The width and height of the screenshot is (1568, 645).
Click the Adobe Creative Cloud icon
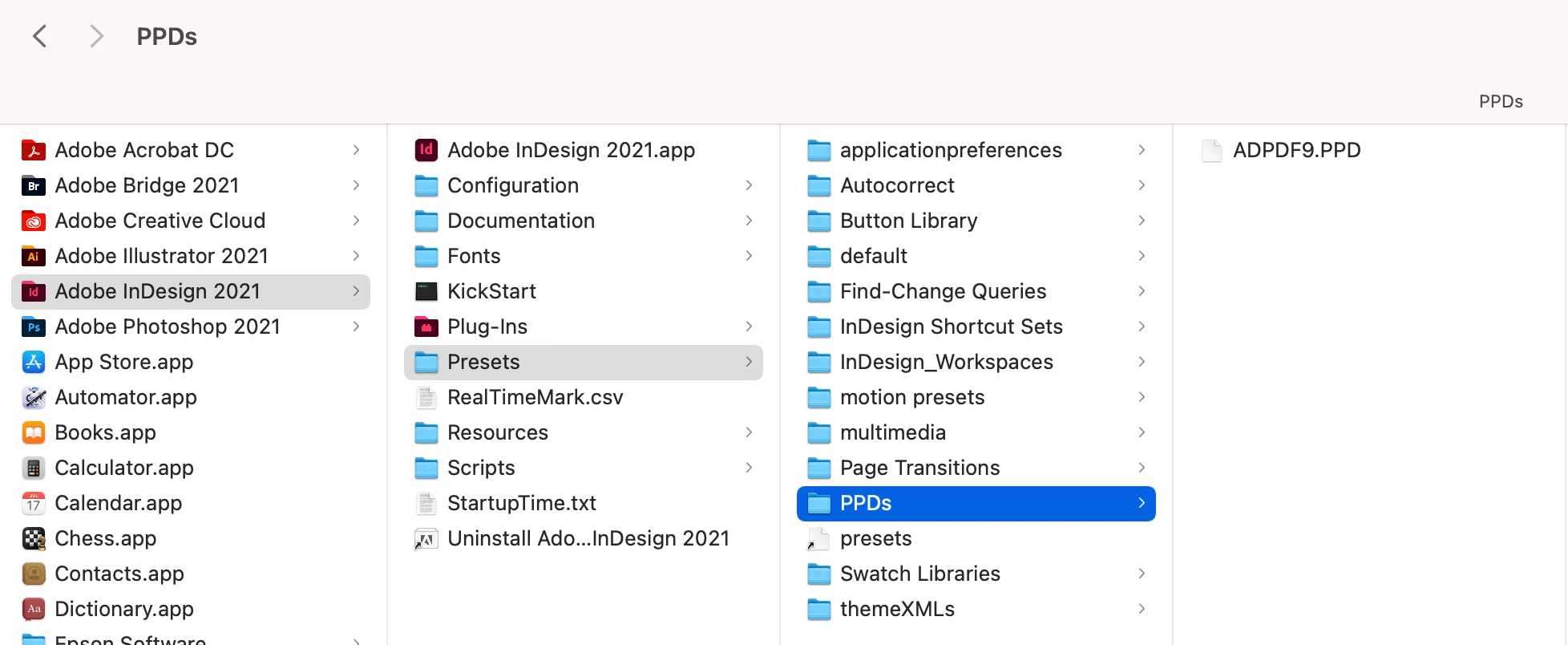pos(33,221)
